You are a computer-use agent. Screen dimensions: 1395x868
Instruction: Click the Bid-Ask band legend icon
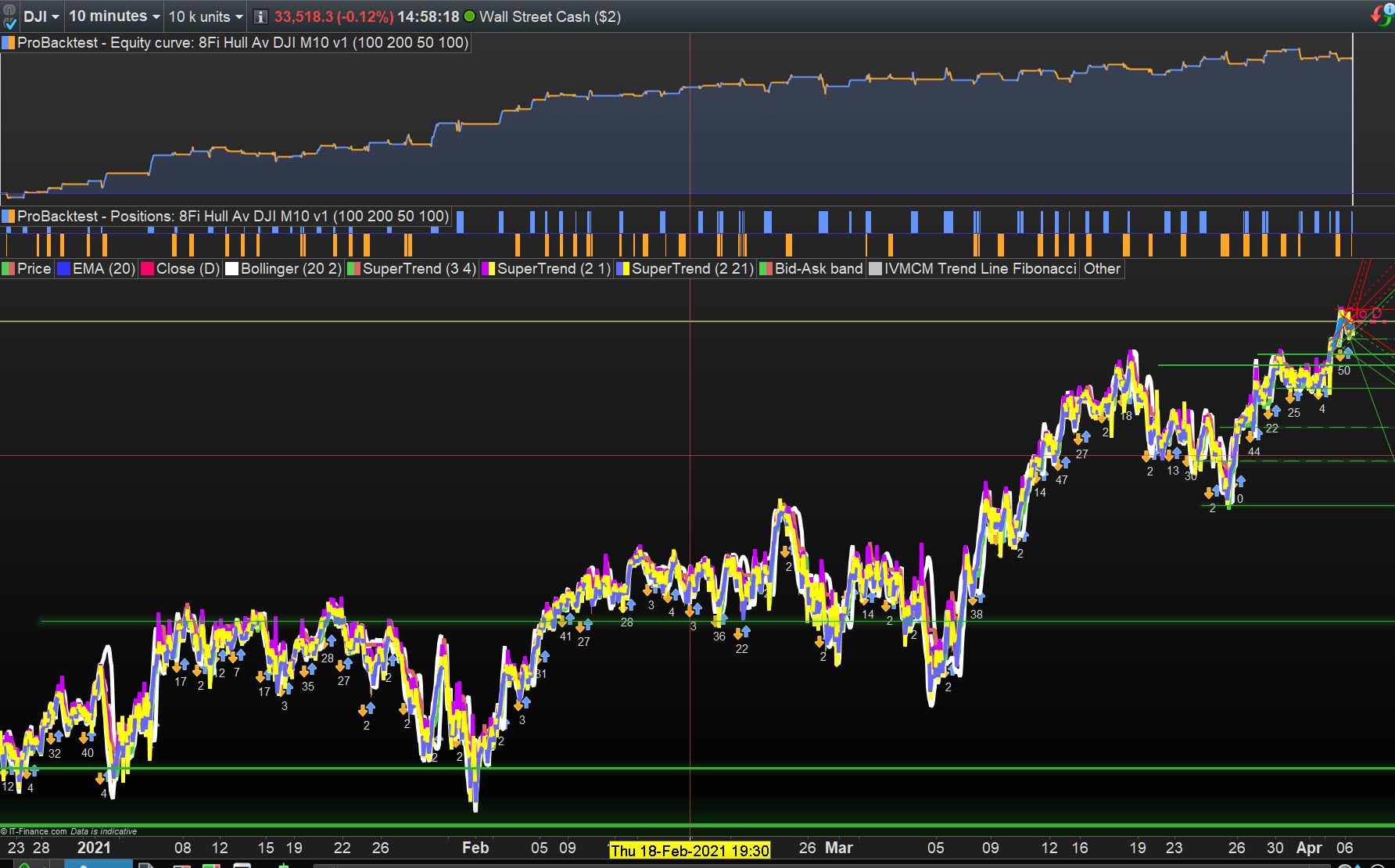point(766,269)
